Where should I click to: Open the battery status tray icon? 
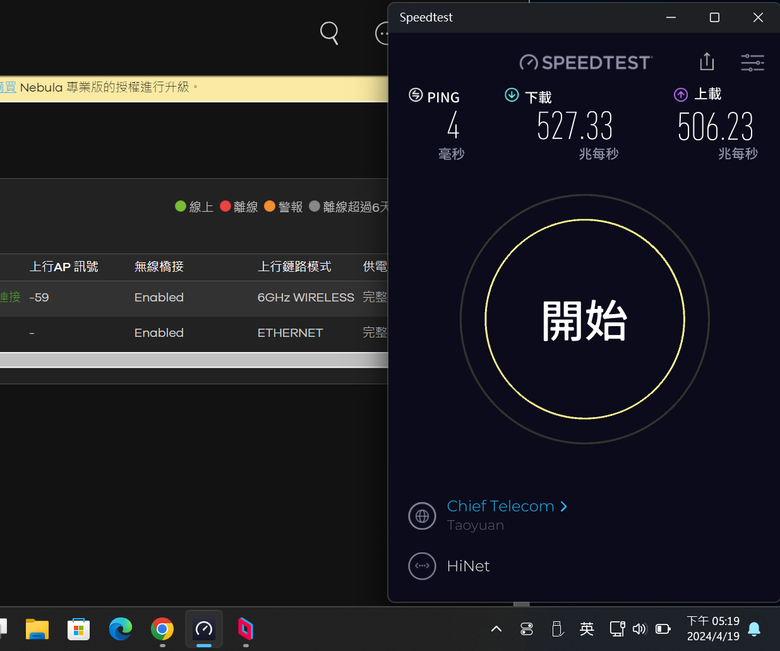click(x=663, y=629)
